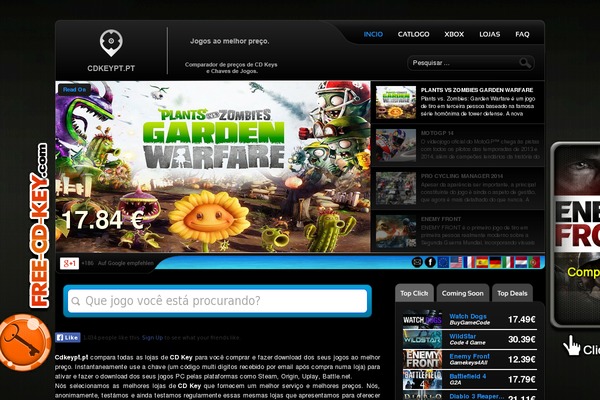Image resolution: width=600 pixels, height=400 pixels.
Task: Click the orange key coin icon
Action: (x=26, y=342)
